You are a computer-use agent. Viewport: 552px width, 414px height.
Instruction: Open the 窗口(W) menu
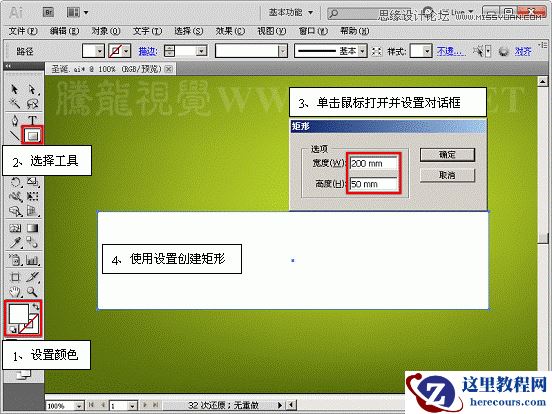(x=313, y=31)
